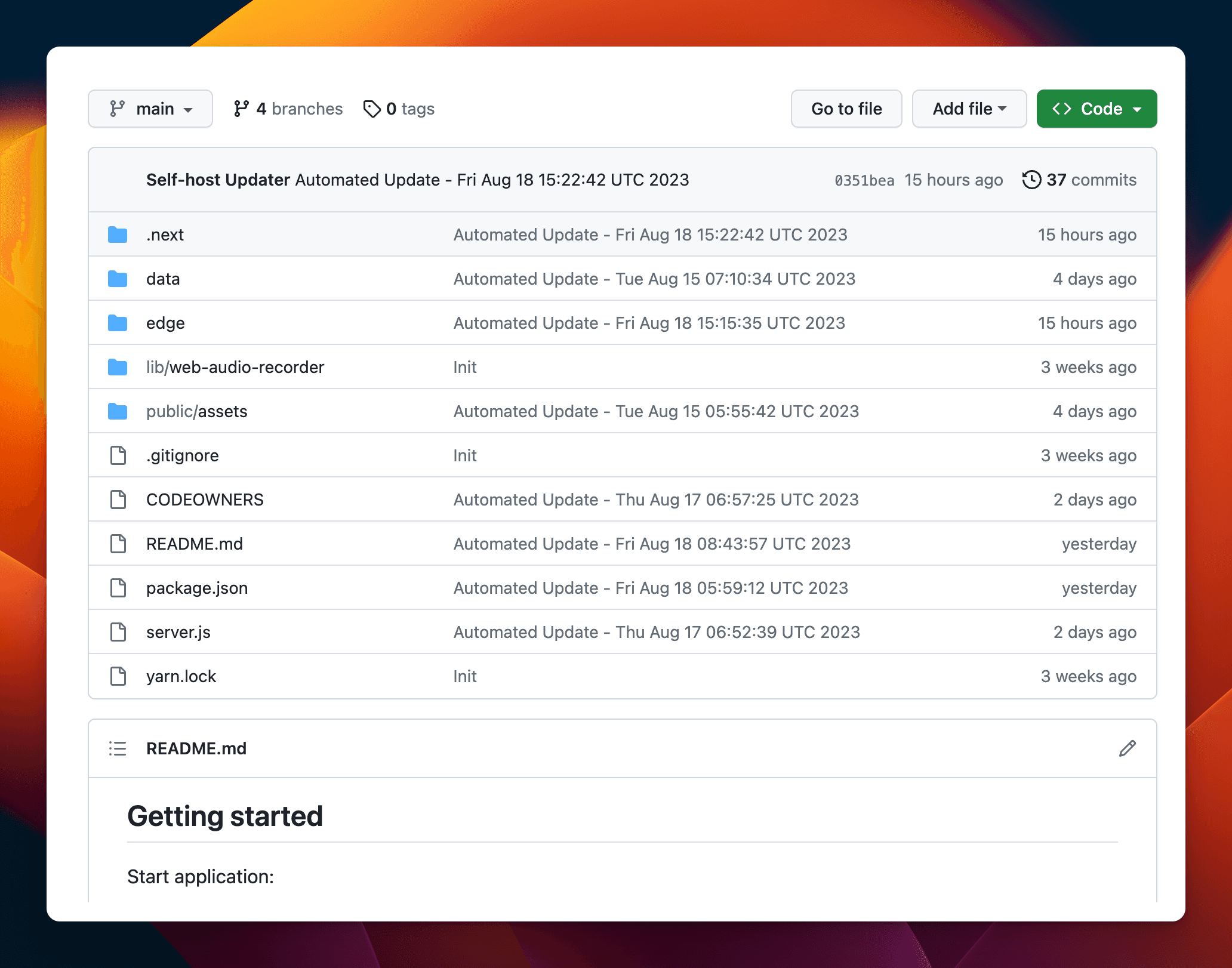Expand the green Code dropdown
The height and width of the screenshot is (968, 1232).
(x=1097, y=109)
